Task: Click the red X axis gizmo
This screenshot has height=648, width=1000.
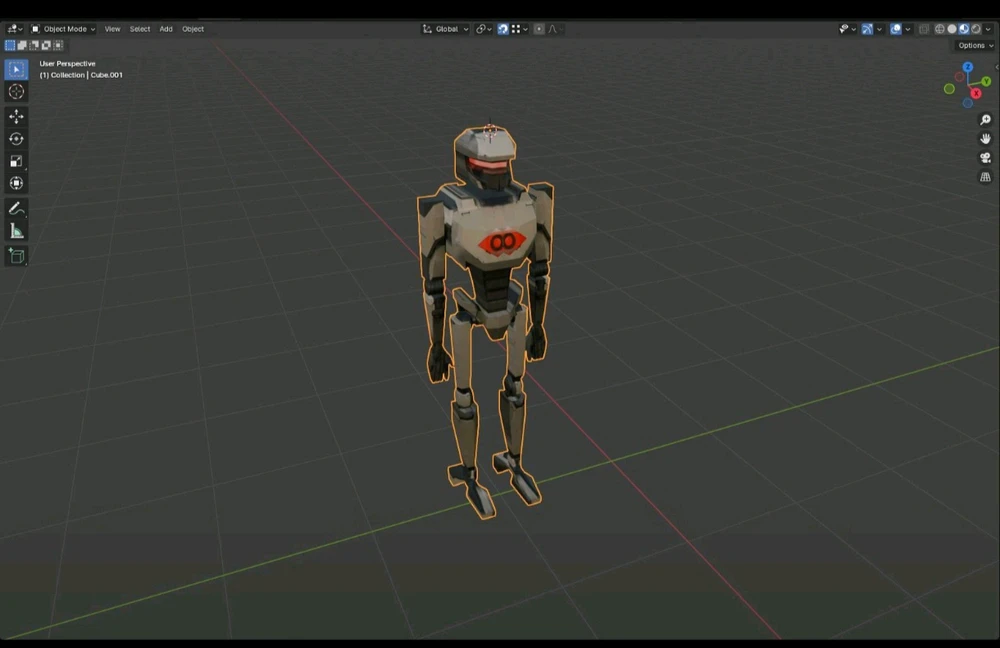Action: 976,93
